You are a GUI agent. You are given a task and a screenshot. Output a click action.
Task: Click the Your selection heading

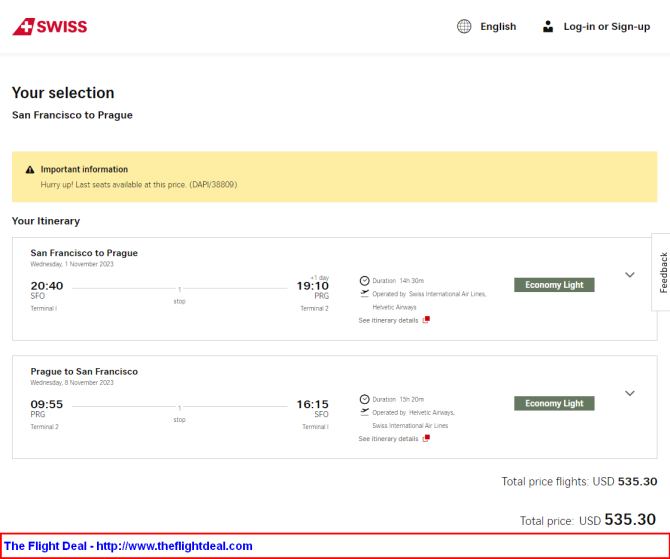(63, 93)
